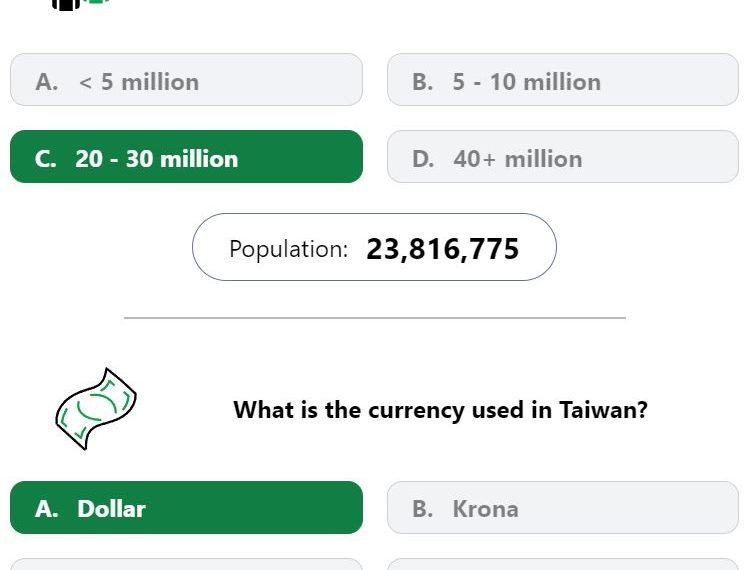Click the "D." letter on 40+ million option

423,159
